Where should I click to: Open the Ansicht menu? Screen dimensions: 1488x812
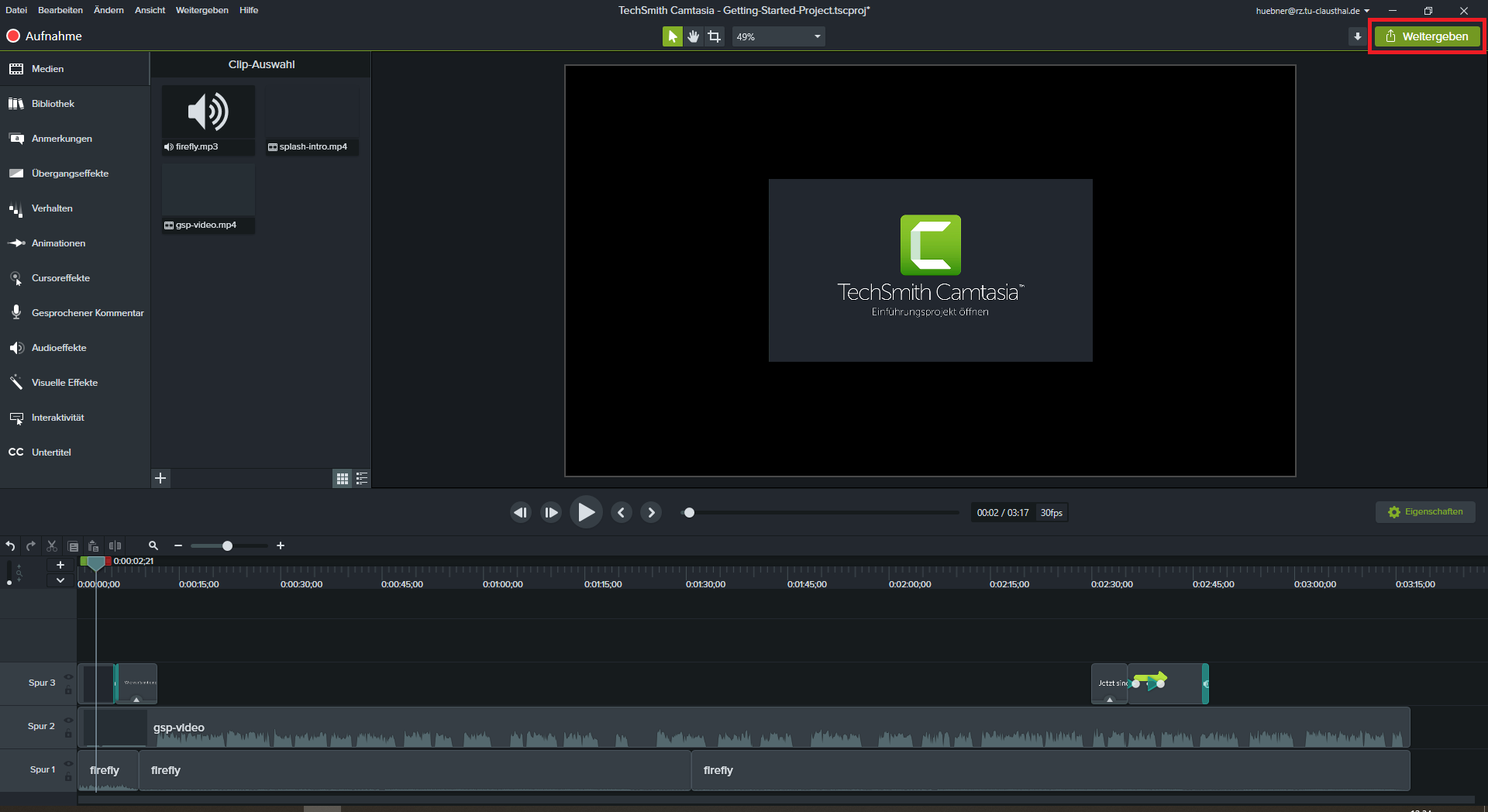tap(150, 10)
